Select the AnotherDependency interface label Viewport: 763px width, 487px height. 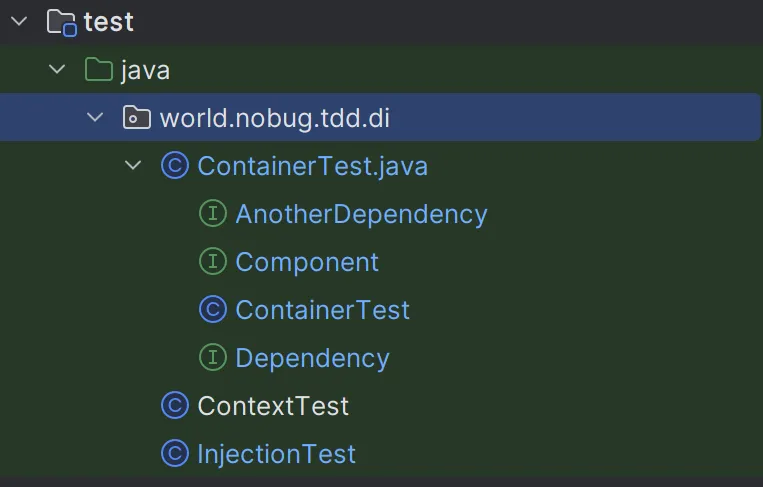361,214
